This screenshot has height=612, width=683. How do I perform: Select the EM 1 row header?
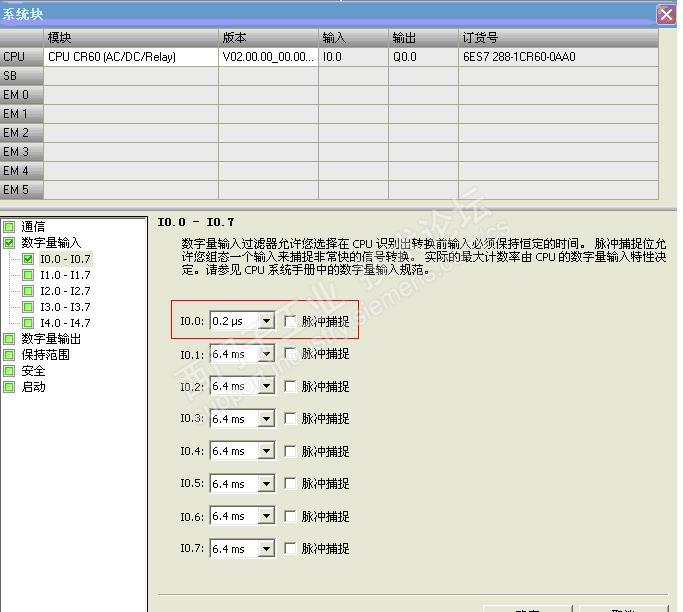point(21,114)
